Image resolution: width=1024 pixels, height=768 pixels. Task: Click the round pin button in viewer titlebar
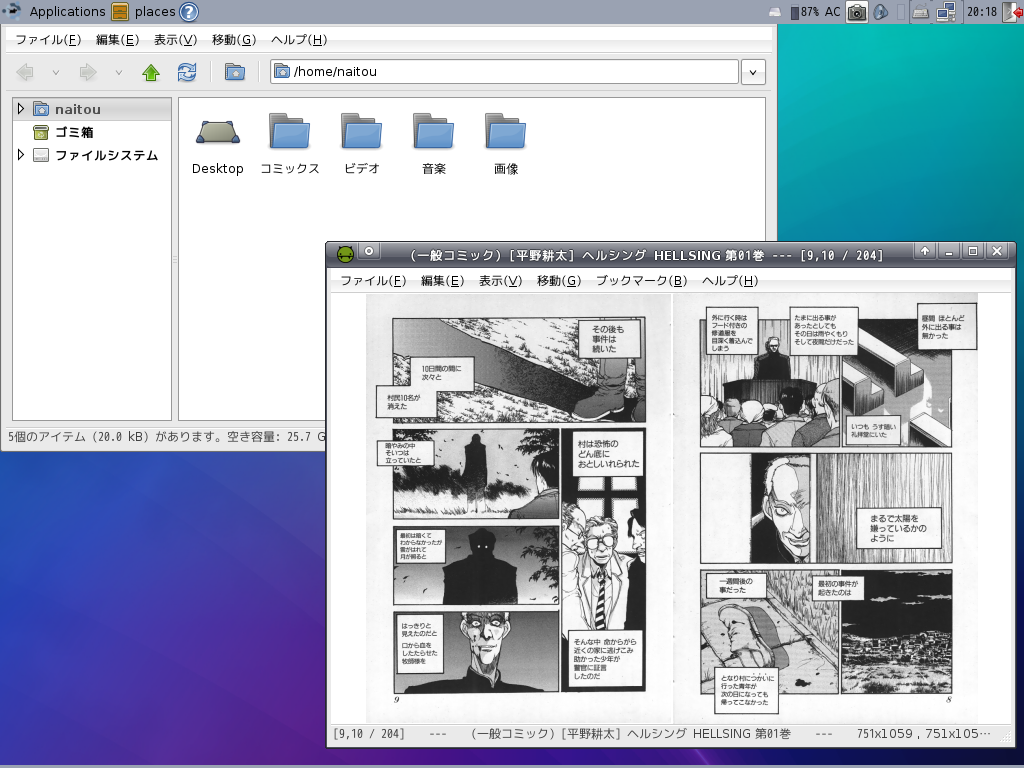pos(369,251)
